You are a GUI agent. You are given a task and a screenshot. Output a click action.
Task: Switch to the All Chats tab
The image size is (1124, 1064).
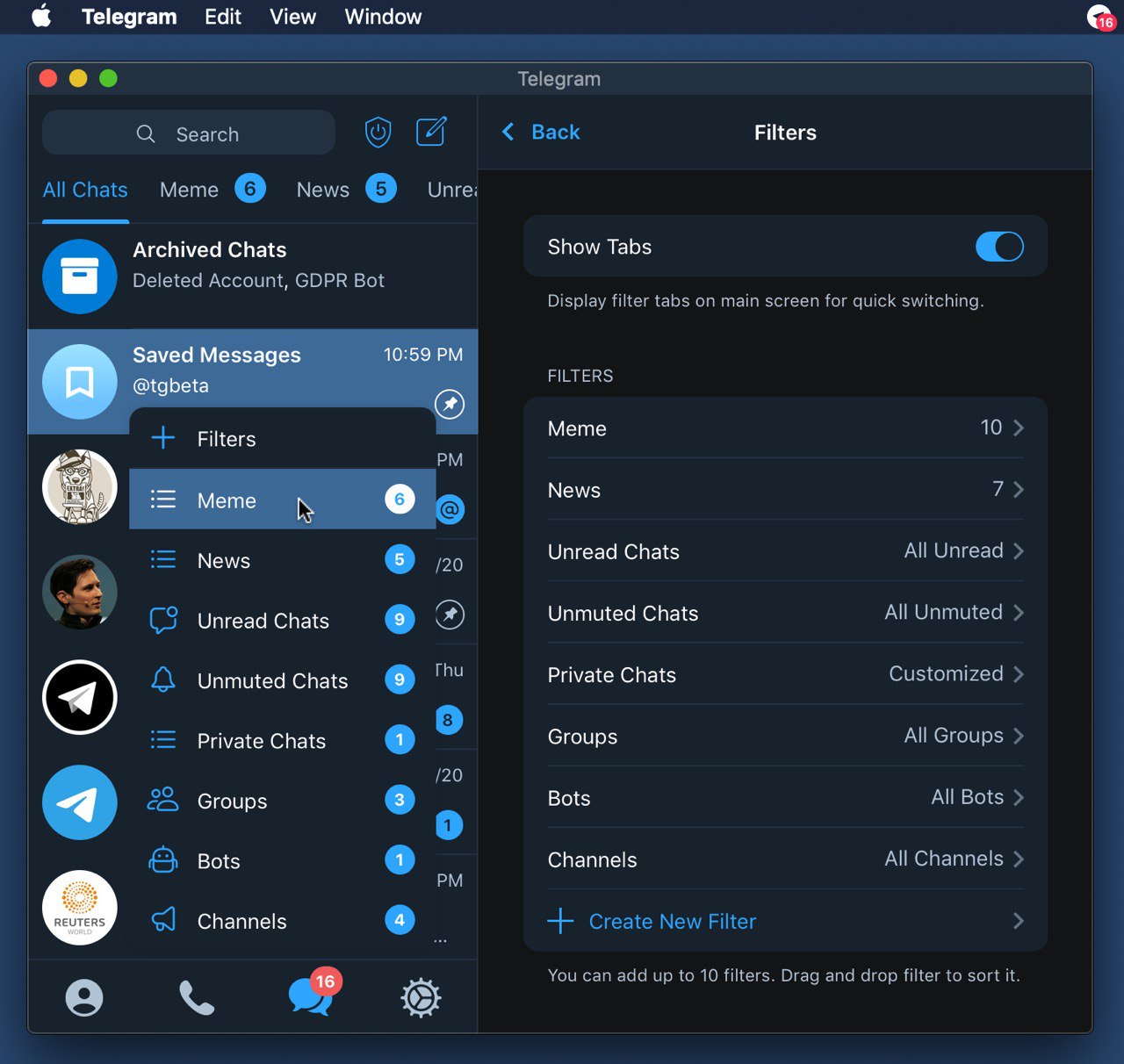[85, 190]
